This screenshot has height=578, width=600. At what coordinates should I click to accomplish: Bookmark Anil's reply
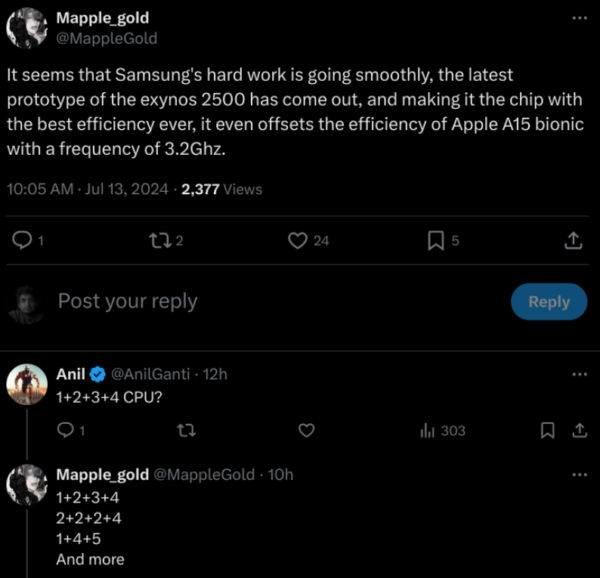[x=547, y=430]
